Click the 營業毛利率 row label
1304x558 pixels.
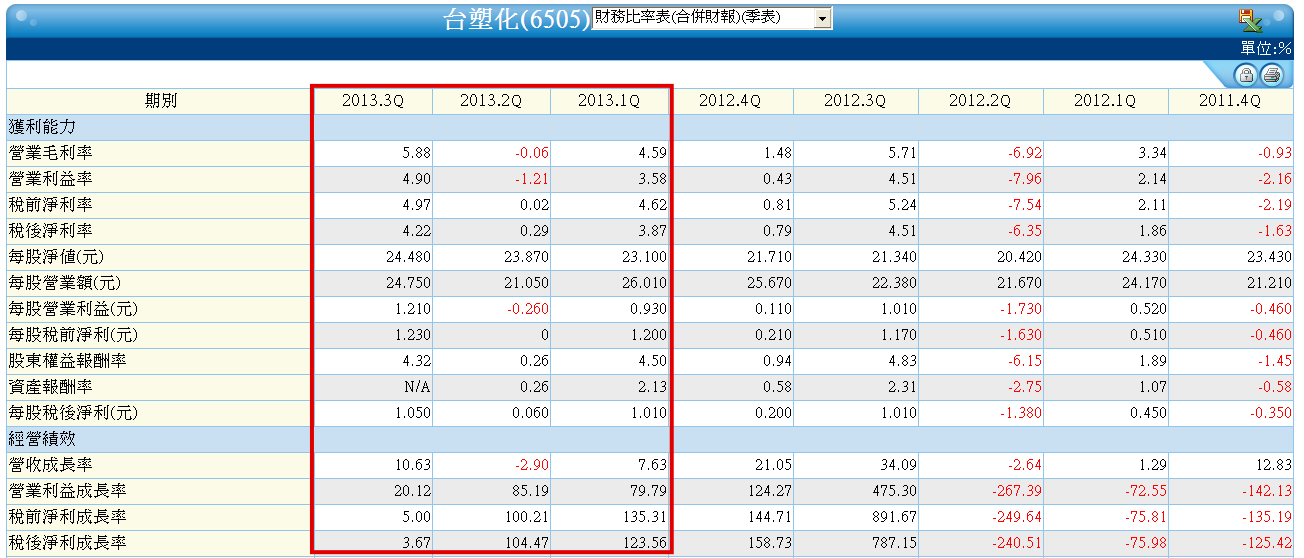[x=50, y=153]
